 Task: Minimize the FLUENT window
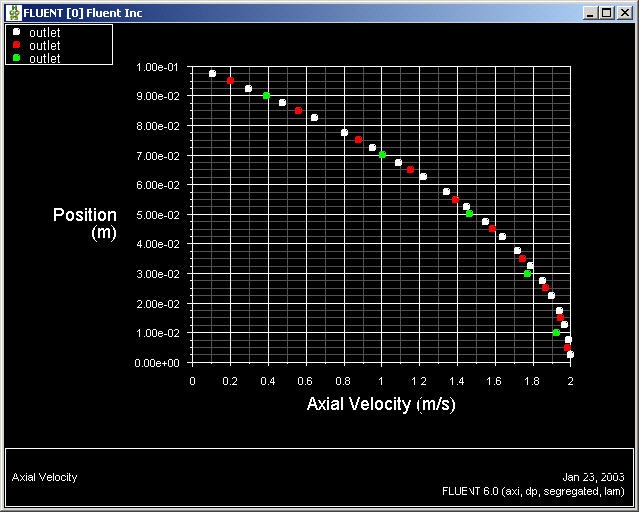point(589,13)
